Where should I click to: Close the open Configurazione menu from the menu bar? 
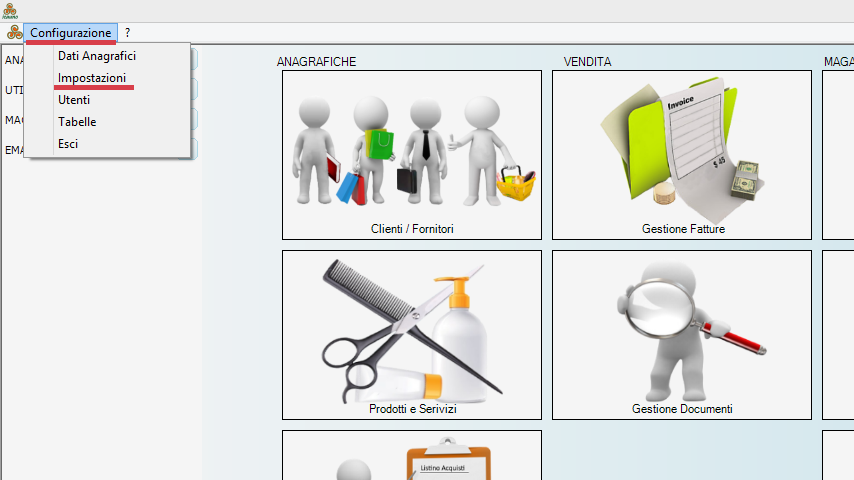(x=70, y=33)
